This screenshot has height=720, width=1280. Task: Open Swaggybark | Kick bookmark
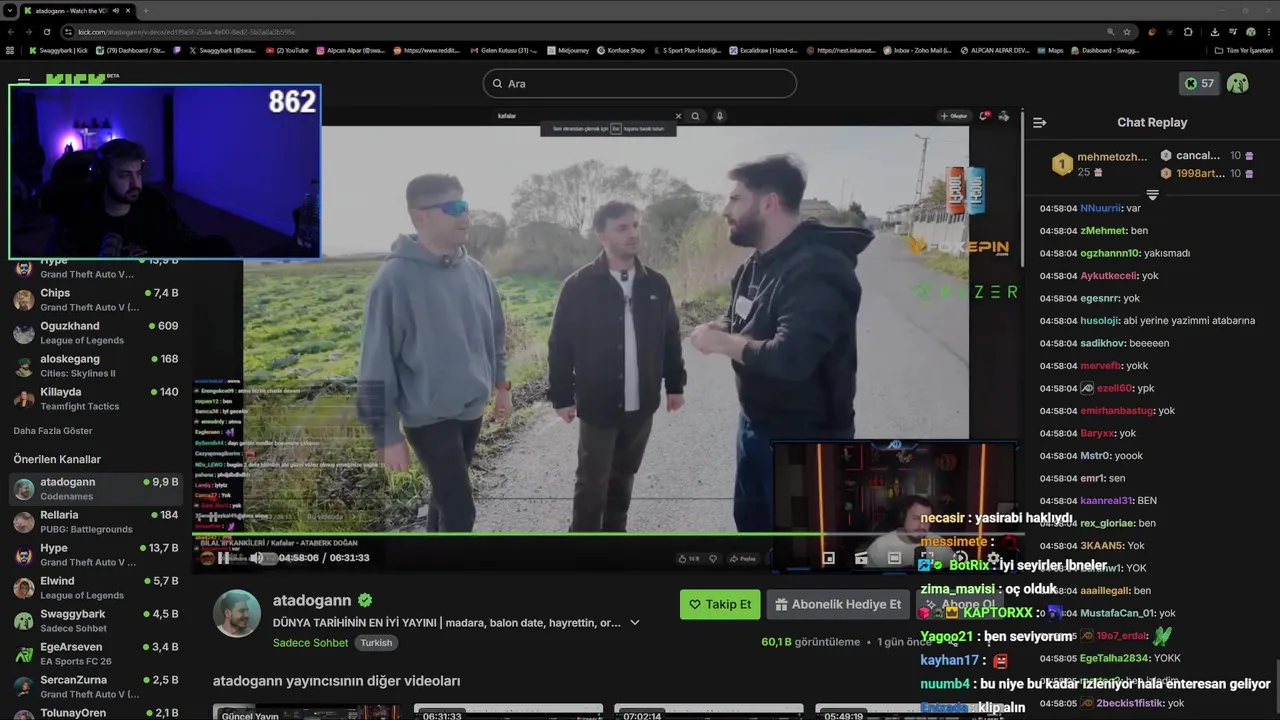pos(58,50)
